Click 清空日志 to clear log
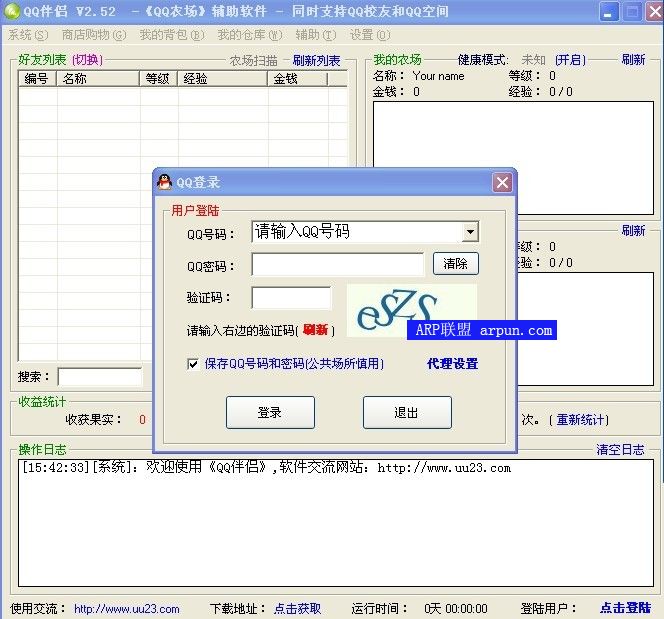This screenshot has width=664, height=619. pos(620,449)
